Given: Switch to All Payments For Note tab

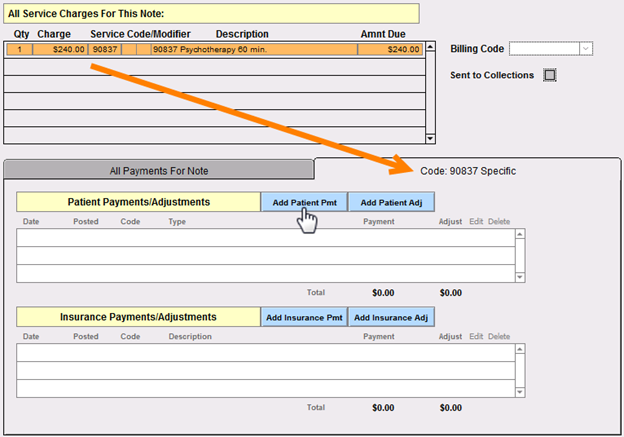Looking at the screenshot, I should (x=159, y=171).
